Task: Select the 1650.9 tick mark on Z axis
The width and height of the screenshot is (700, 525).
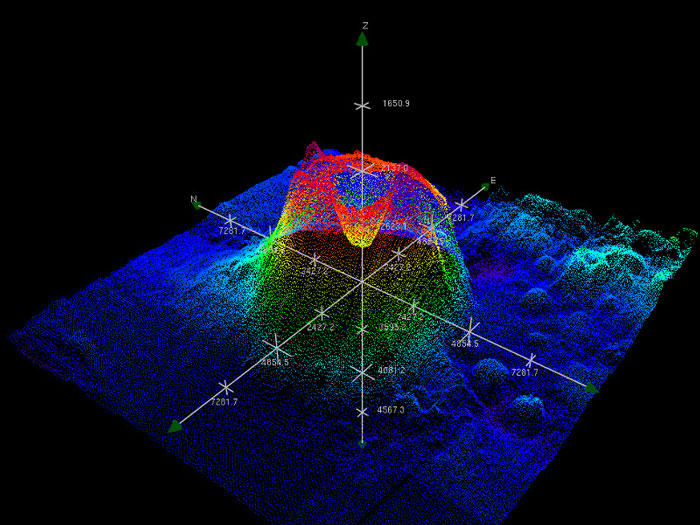Action: (x=362, y=105)
